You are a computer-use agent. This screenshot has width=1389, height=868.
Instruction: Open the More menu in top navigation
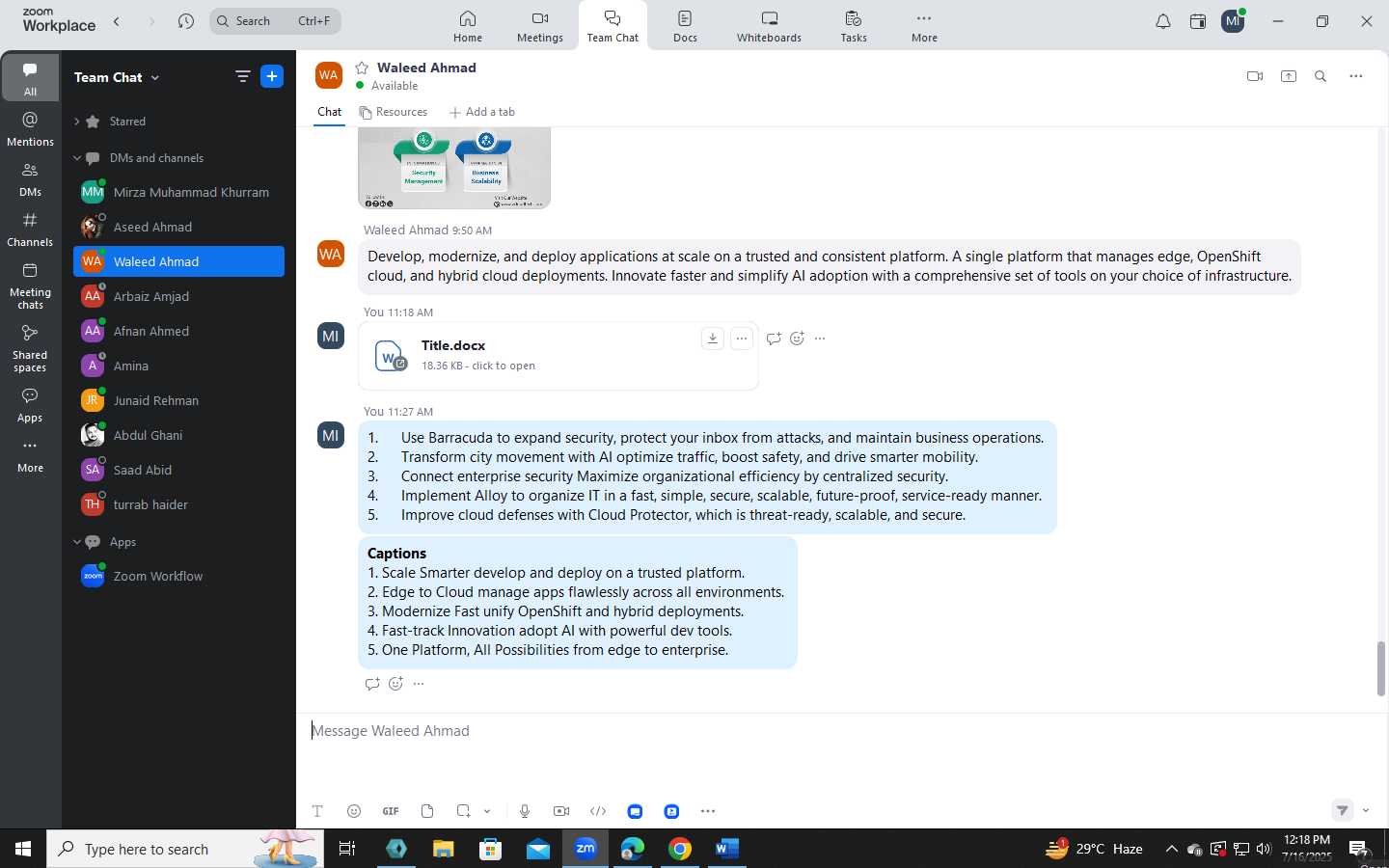(x=924, y=26)
